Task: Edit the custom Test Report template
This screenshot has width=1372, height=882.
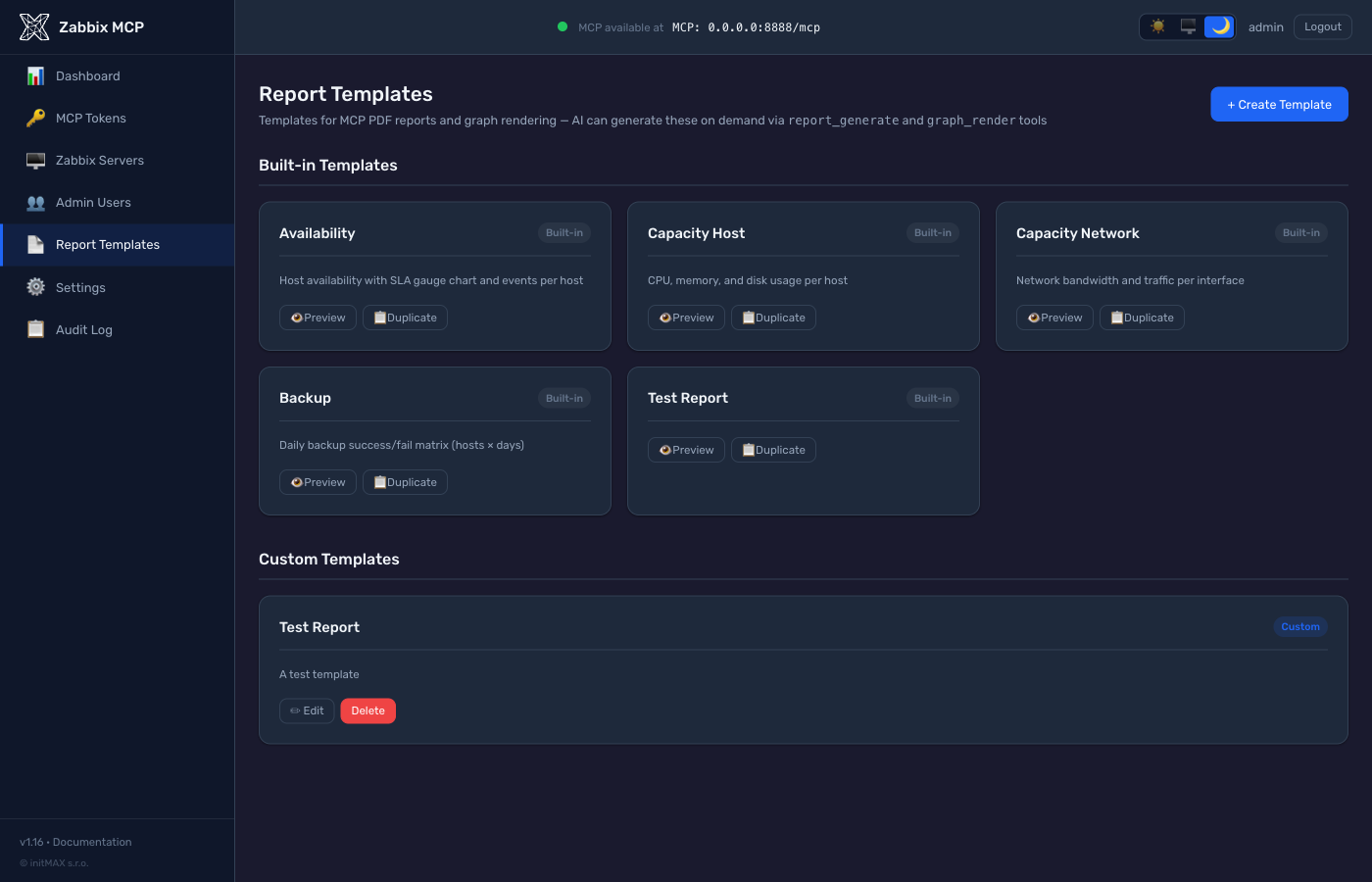Action: click(x=307, y=710)
